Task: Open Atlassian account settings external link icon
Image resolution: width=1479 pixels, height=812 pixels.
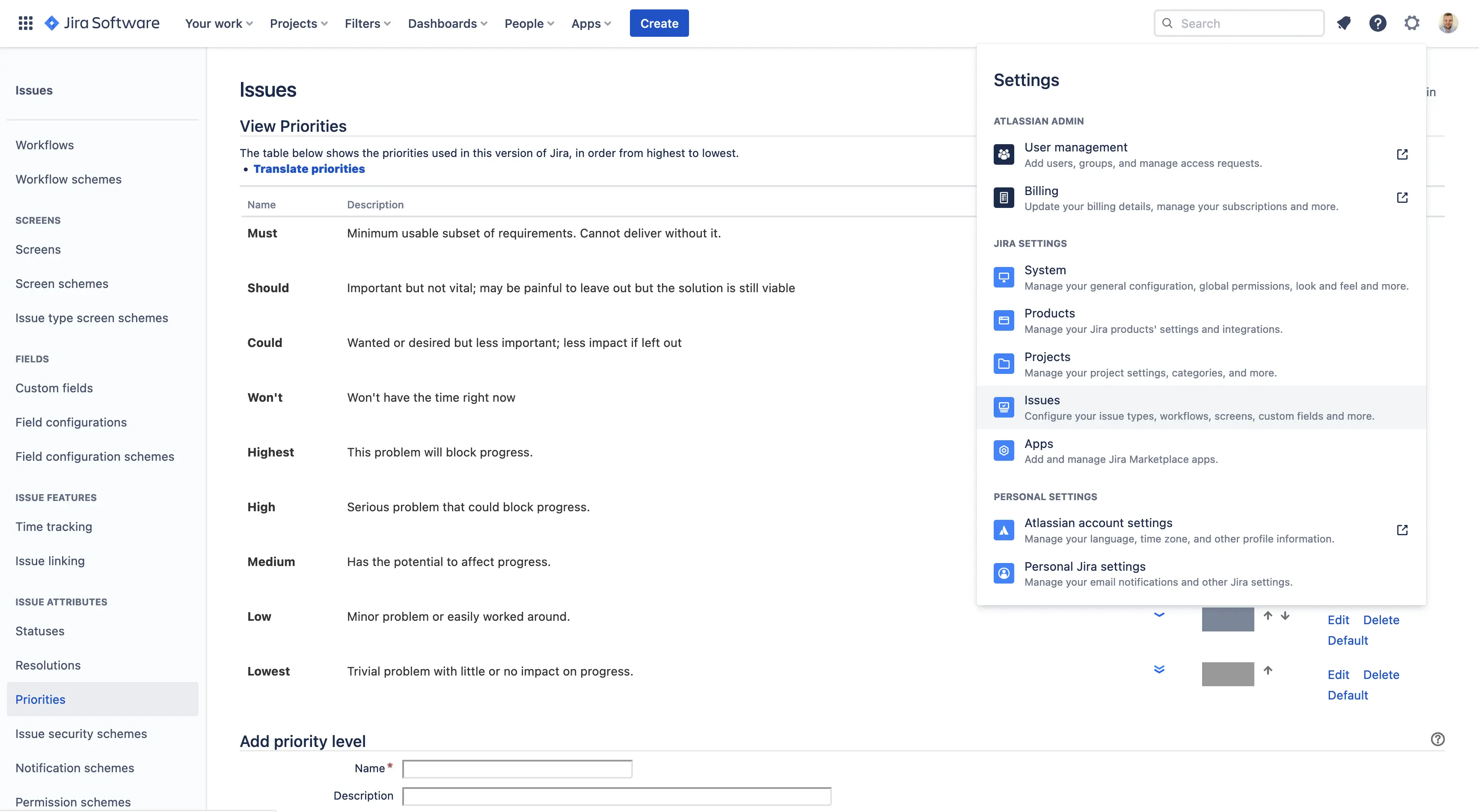Action: pyautogui.click(x=1402, y=530)
